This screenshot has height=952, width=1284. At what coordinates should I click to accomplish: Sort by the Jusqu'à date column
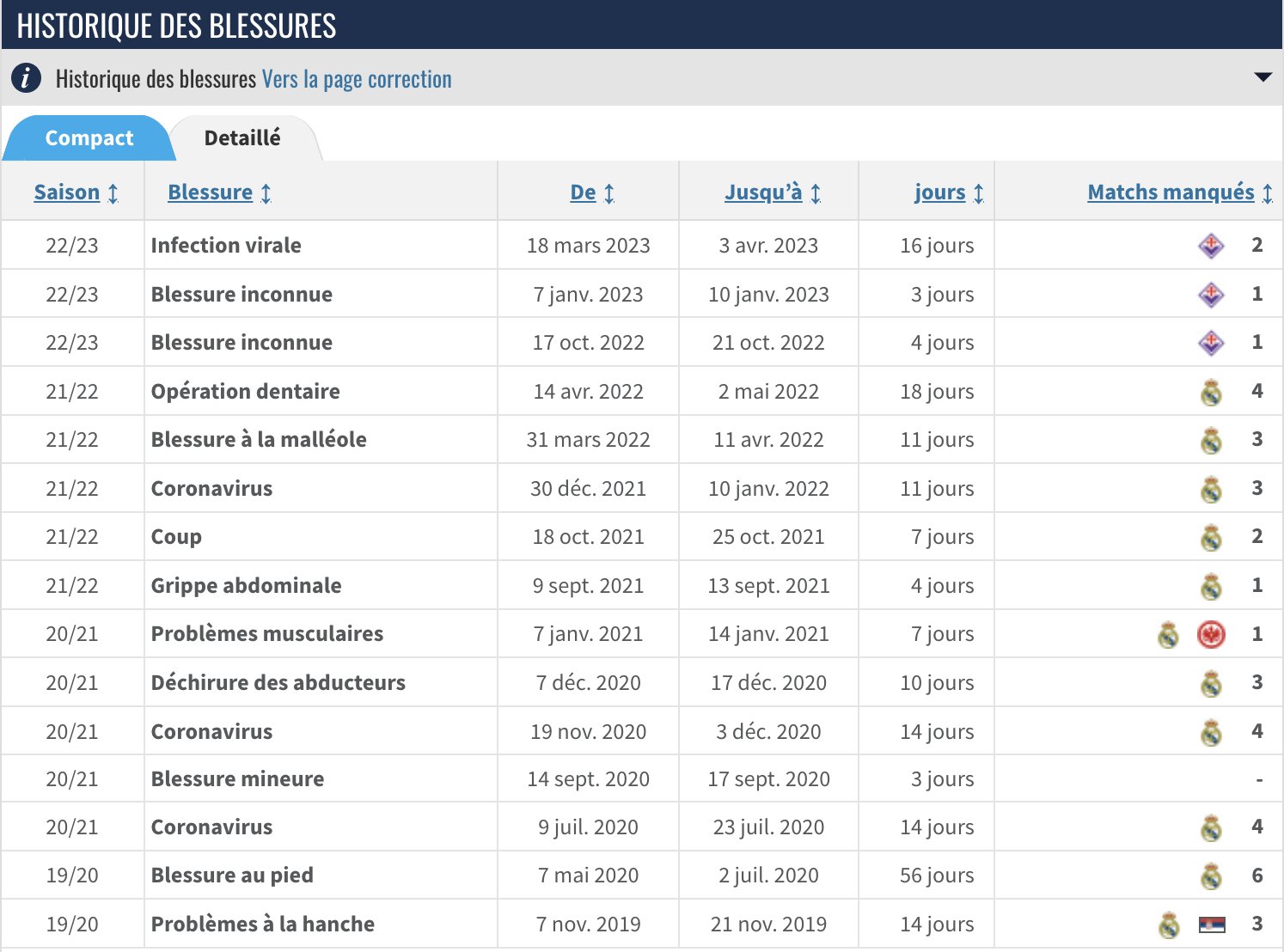[x=763, y=192]
